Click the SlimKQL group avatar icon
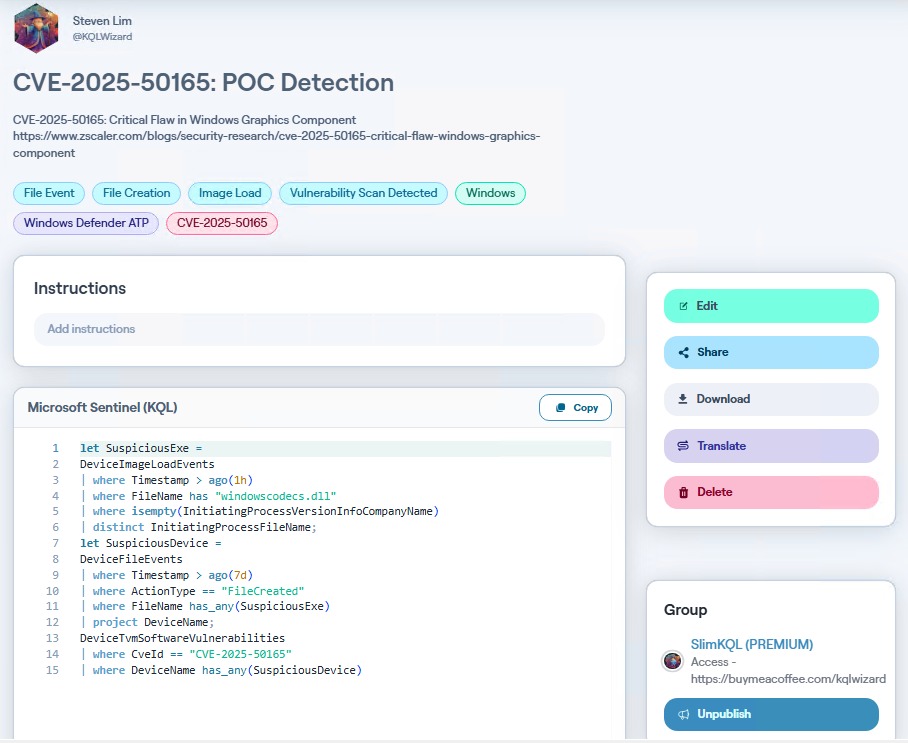908x743 pixels. coord(672,661)
